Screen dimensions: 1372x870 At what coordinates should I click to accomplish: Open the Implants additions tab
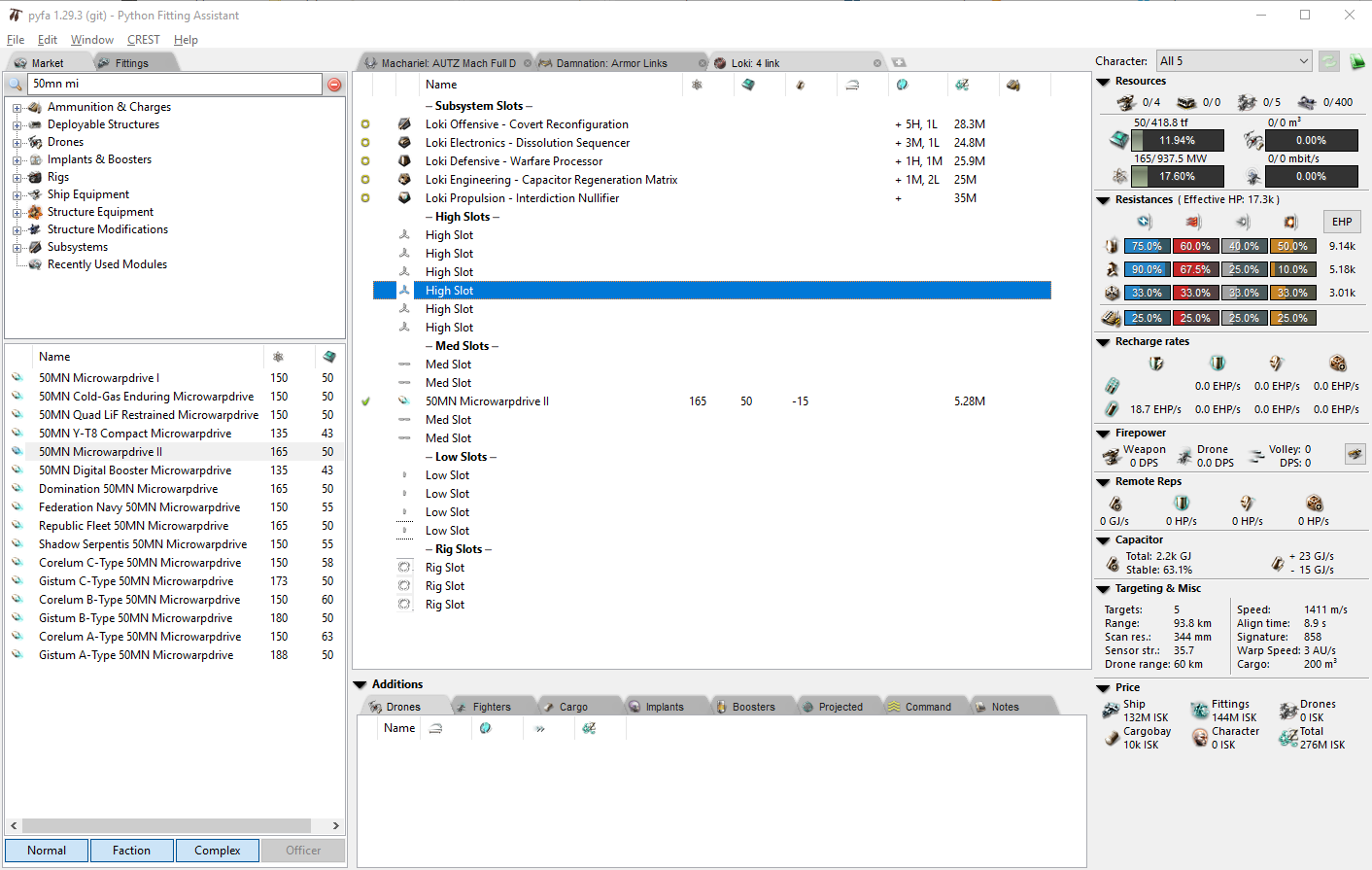pos(665,707)
